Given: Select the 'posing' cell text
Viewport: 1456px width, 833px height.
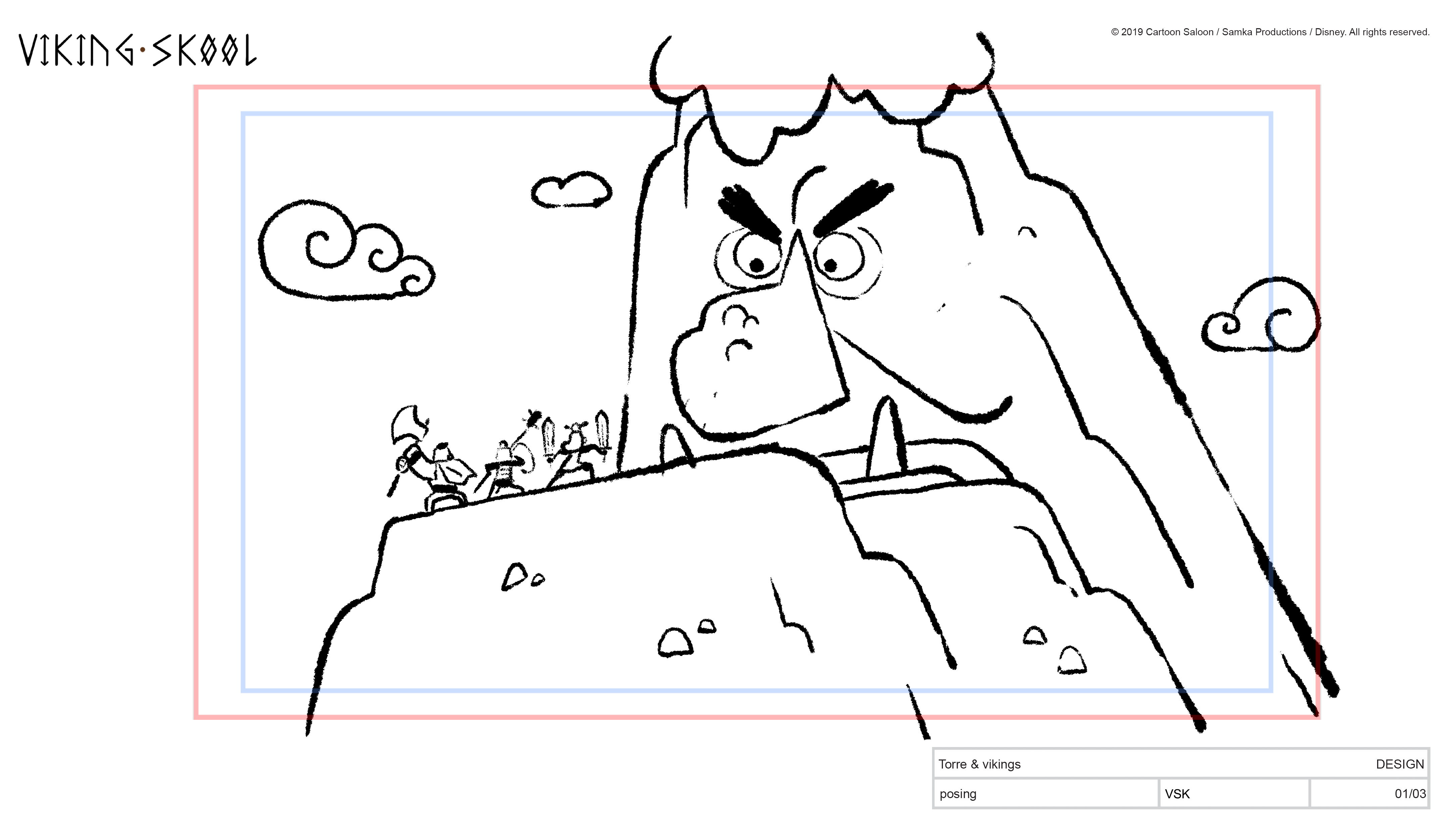Looking at the screenshot, I should coord(958,794).
